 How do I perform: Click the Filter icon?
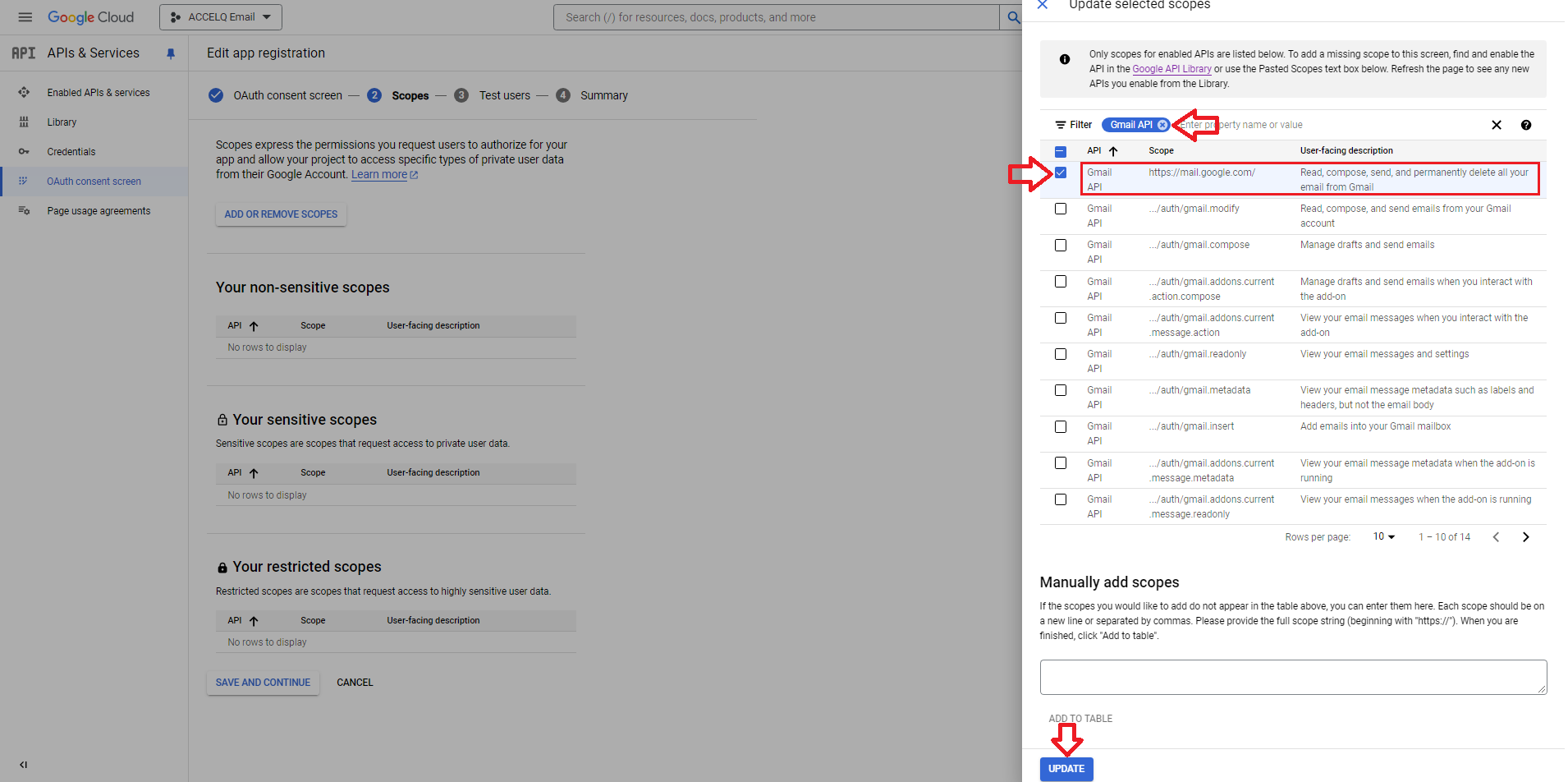coord(1061,125)
